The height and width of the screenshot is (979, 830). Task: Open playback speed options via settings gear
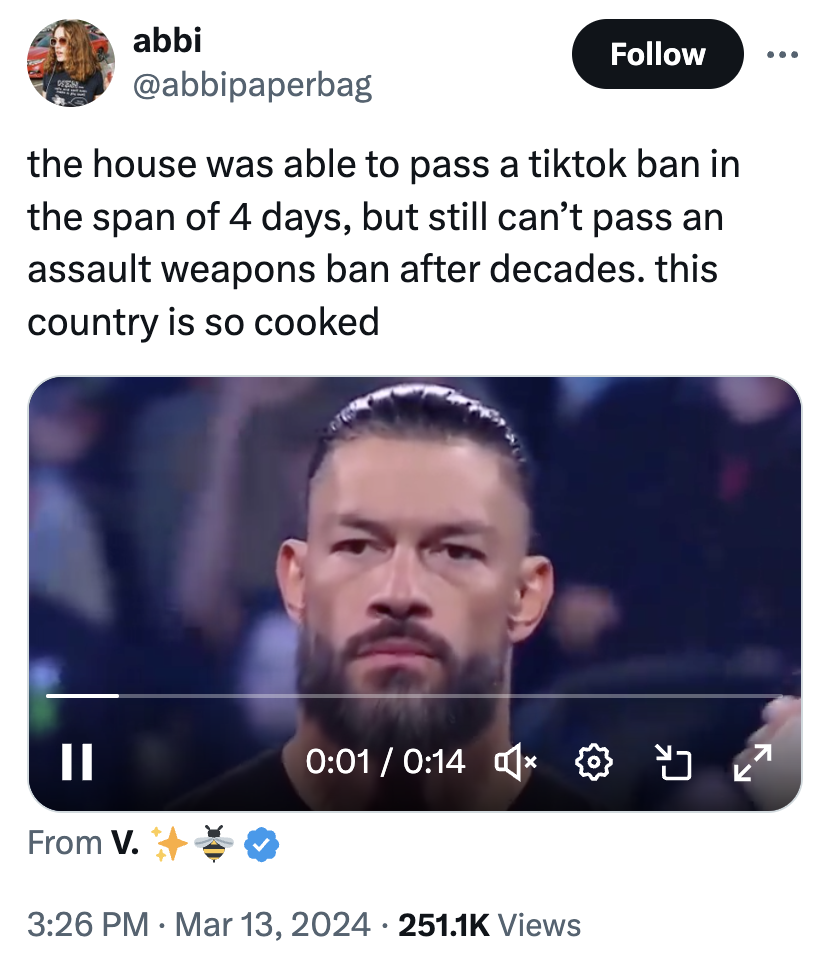click(x=593, y=763)
